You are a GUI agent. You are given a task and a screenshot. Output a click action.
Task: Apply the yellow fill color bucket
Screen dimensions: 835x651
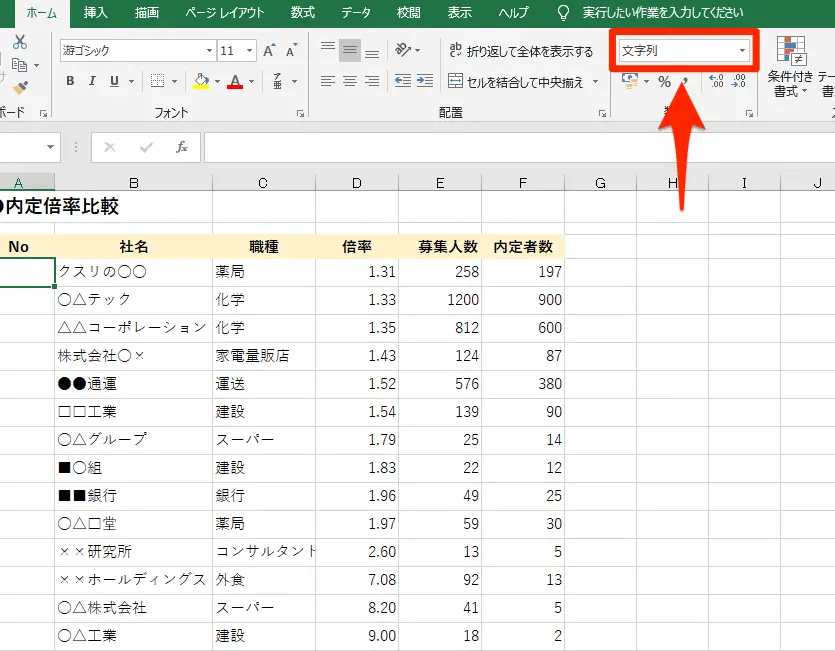[201, 81]
